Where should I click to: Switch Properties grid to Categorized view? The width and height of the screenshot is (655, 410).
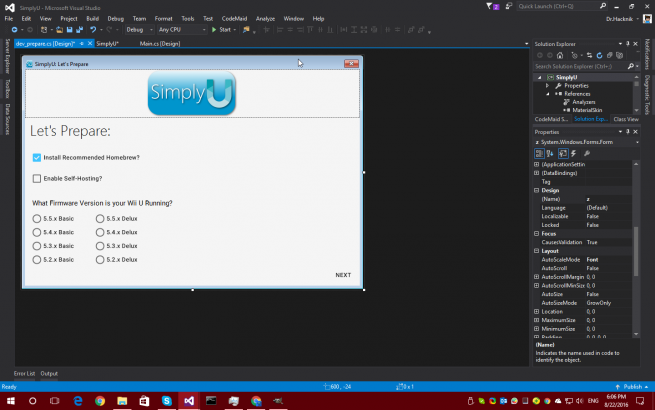click(539, 153)
